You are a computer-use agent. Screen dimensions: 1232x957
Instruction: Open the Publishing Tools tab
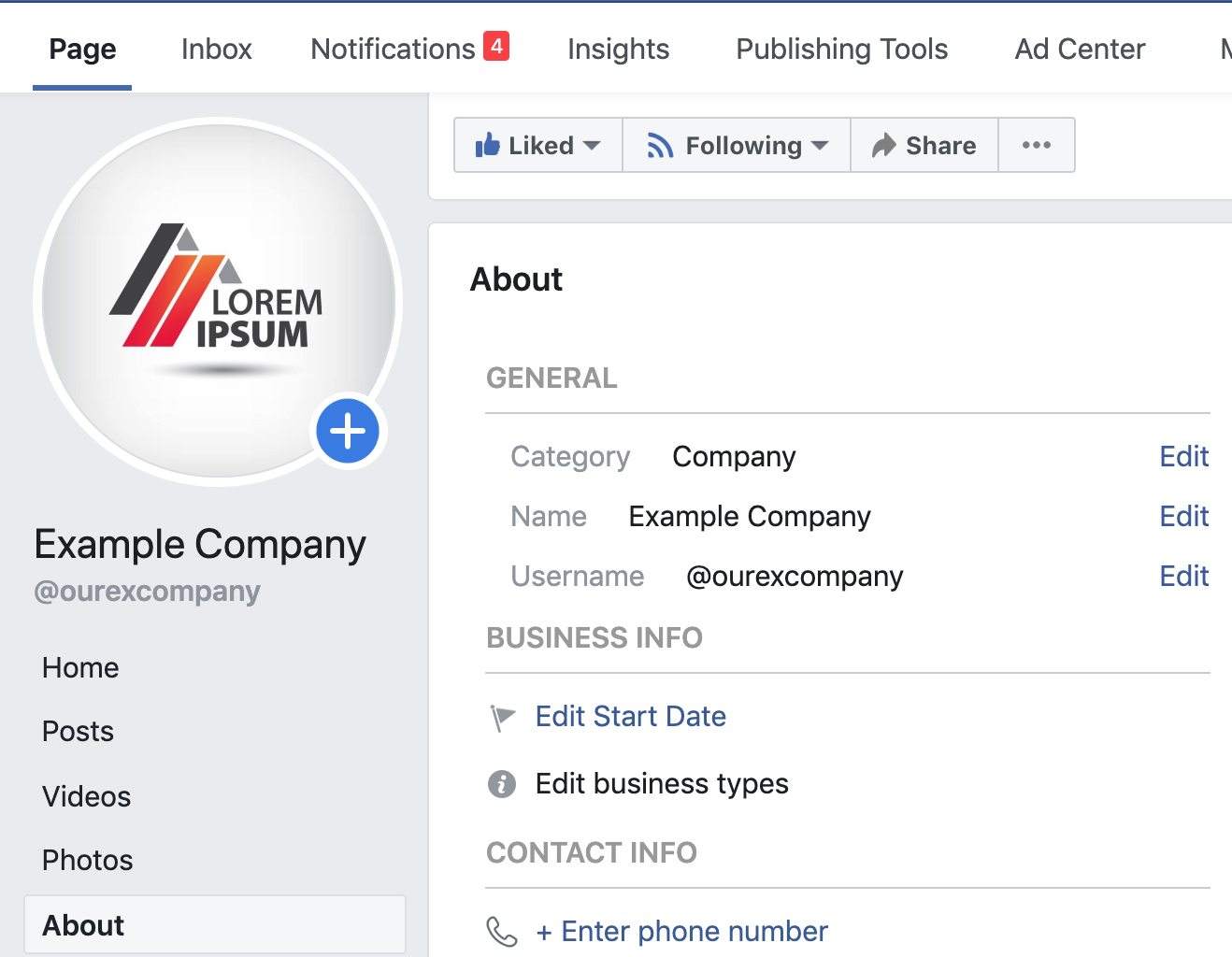(840, 49)
